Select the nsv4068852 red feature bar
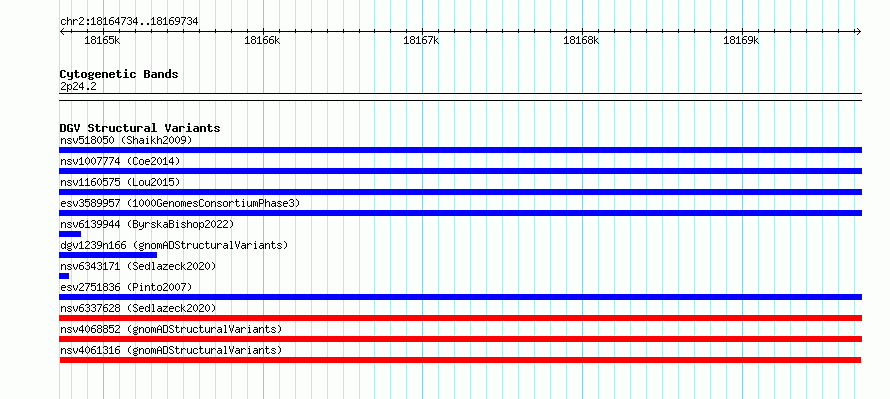Screen dimensions: 890x399 pyautogui.click(x=460, y=339)
